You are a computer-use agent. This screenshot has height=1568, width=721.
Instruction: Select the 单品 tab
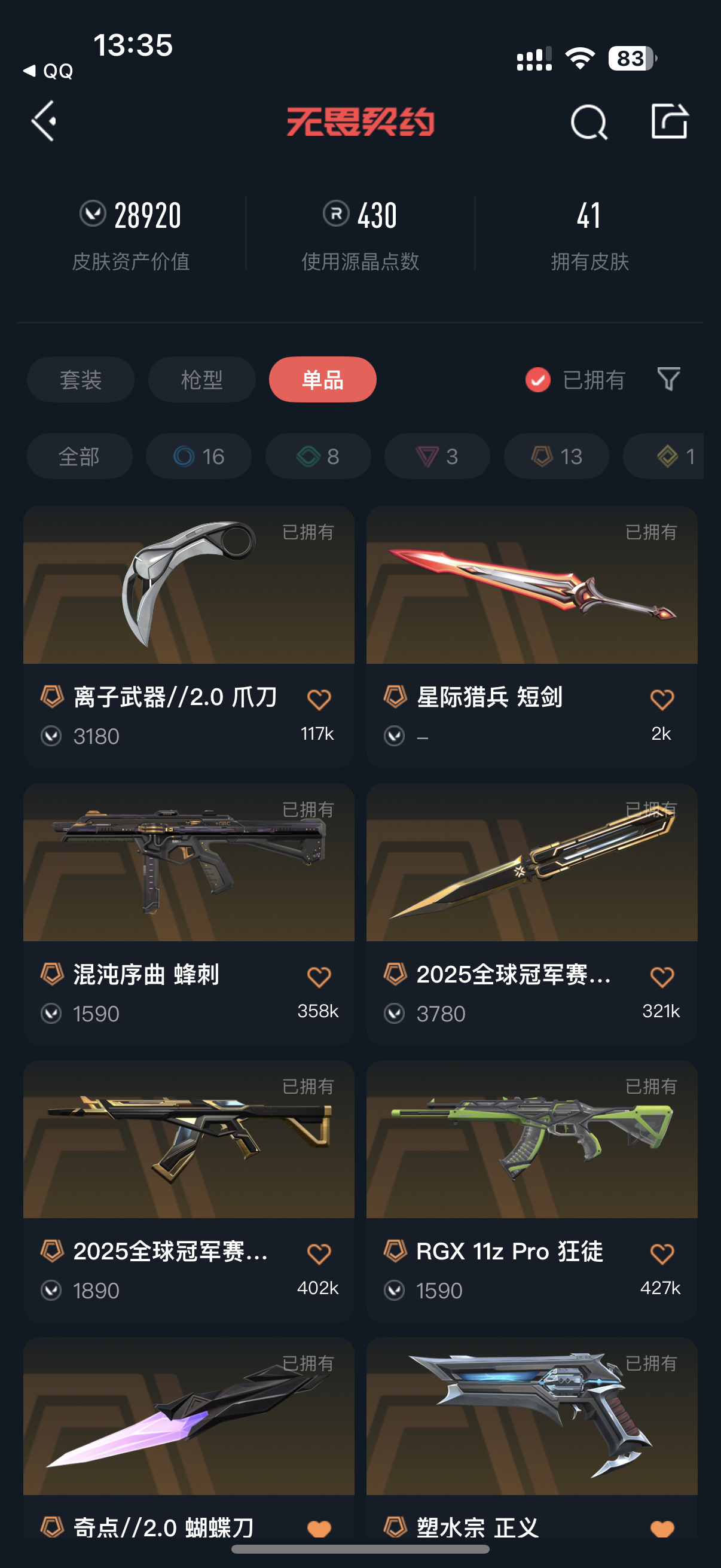[322, 379]
